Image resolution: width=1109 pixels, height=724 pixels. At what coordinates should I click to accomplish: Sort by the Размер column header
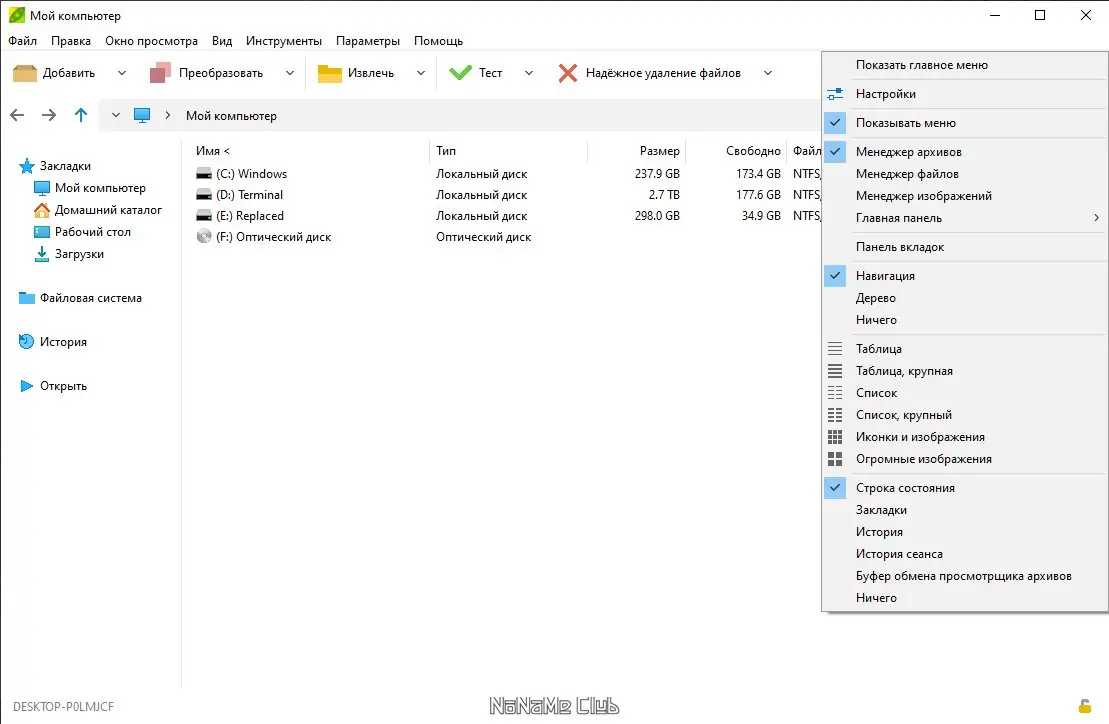pos(637,151)
